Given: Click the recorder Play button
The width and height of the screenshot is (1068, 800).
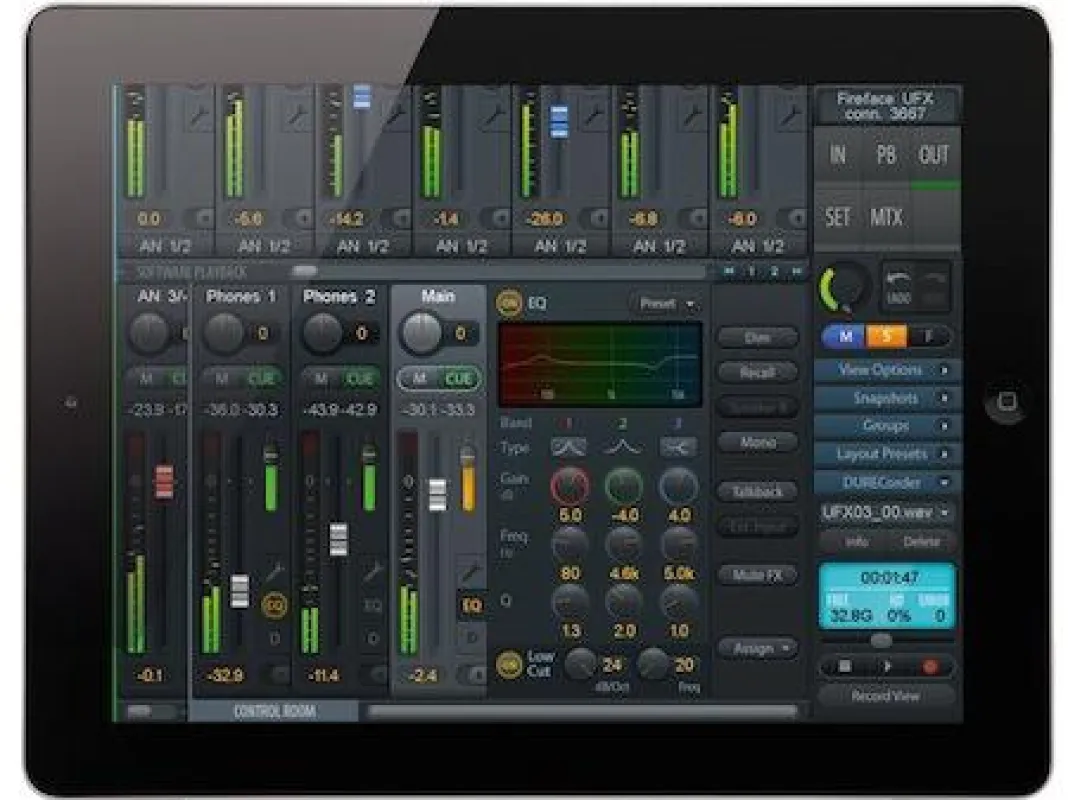Looking at the screenshot, I should click(887, 667).
